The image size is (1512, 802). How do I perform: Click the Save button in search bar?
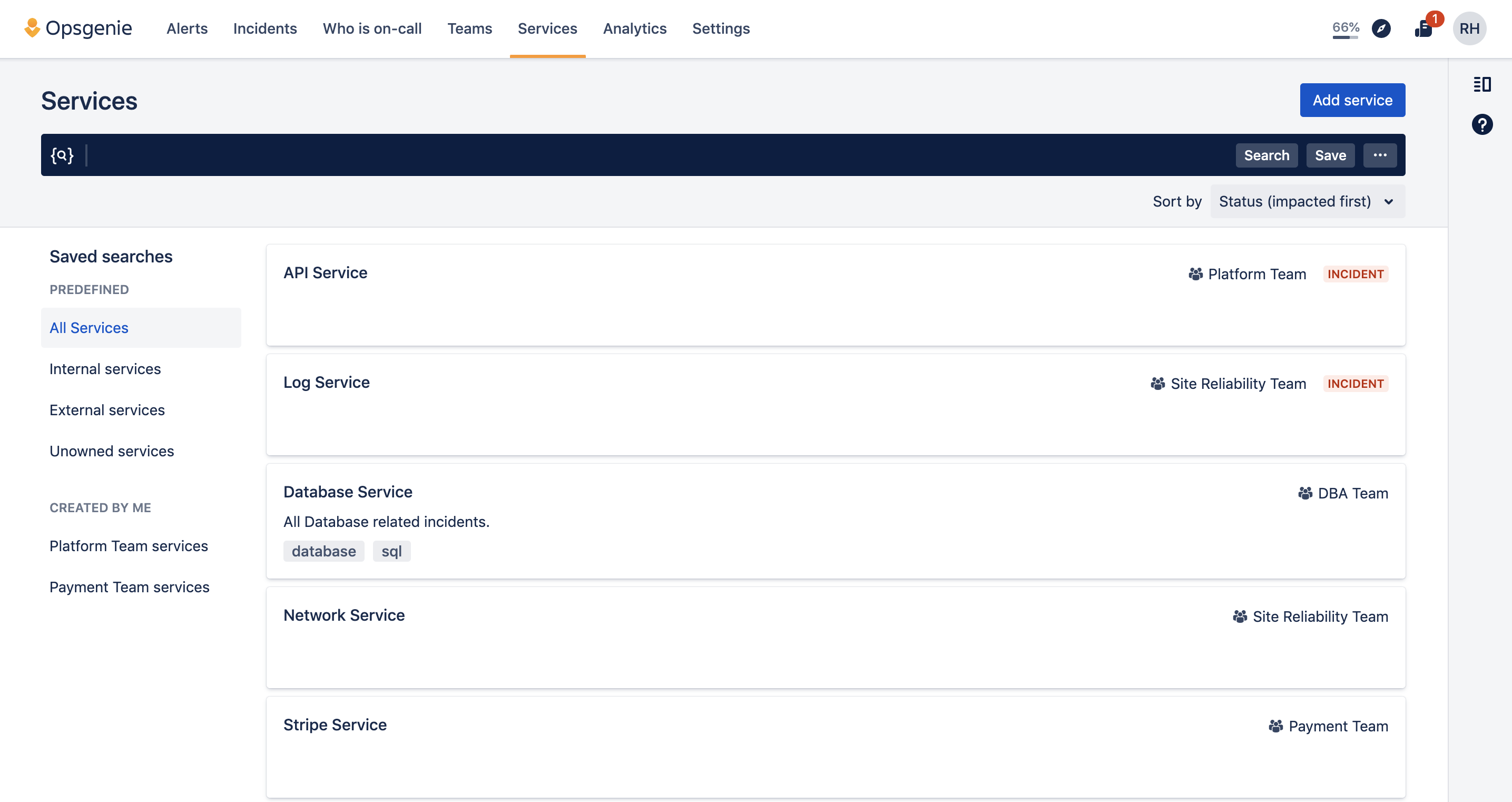pyautogui.click(x=1330, y=155)
